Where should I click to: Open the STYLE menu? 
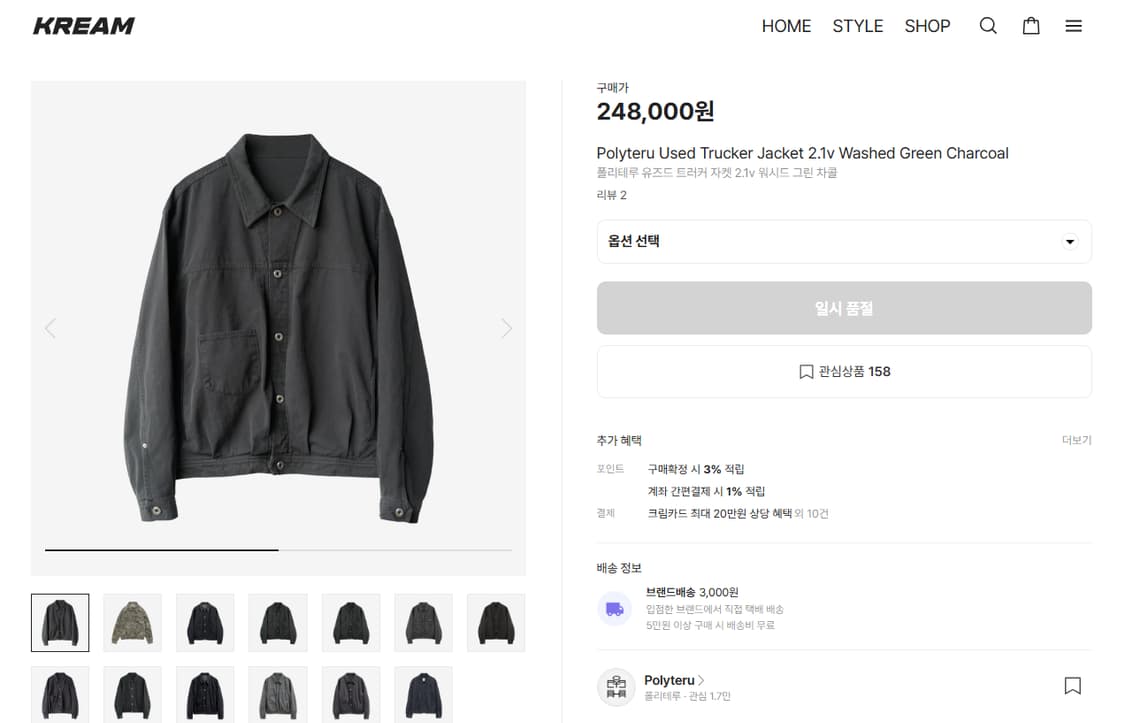tap(857, 26)
